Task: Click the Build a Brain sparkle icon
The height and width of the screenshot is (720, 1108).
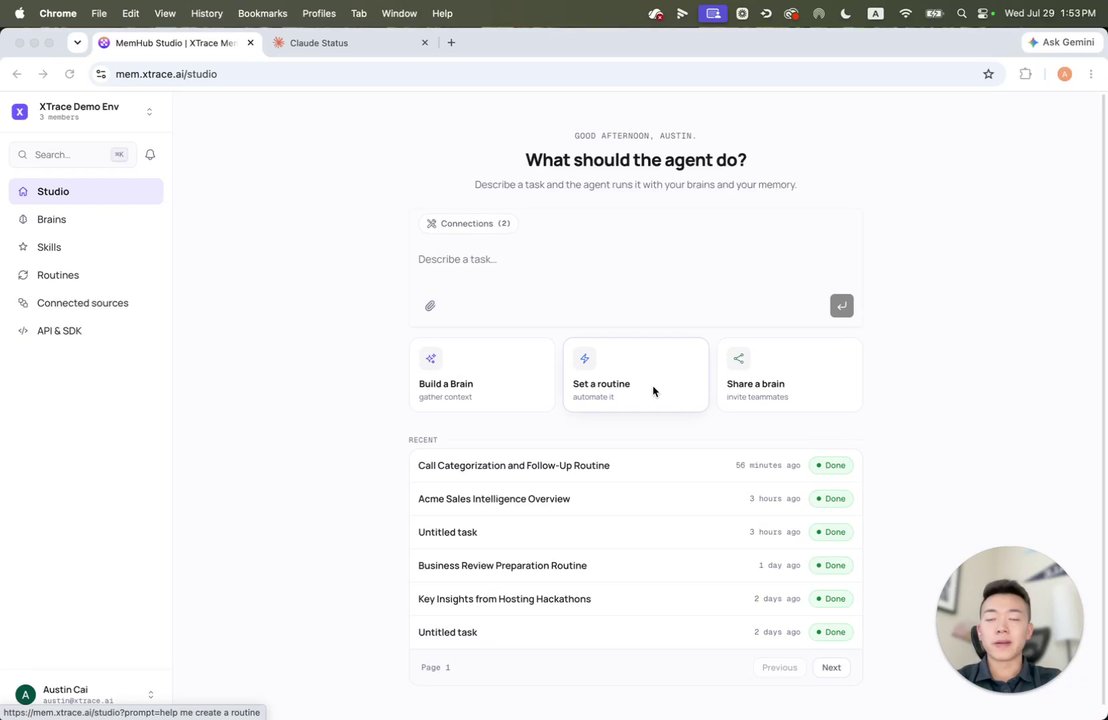Action: click(430, 358)
